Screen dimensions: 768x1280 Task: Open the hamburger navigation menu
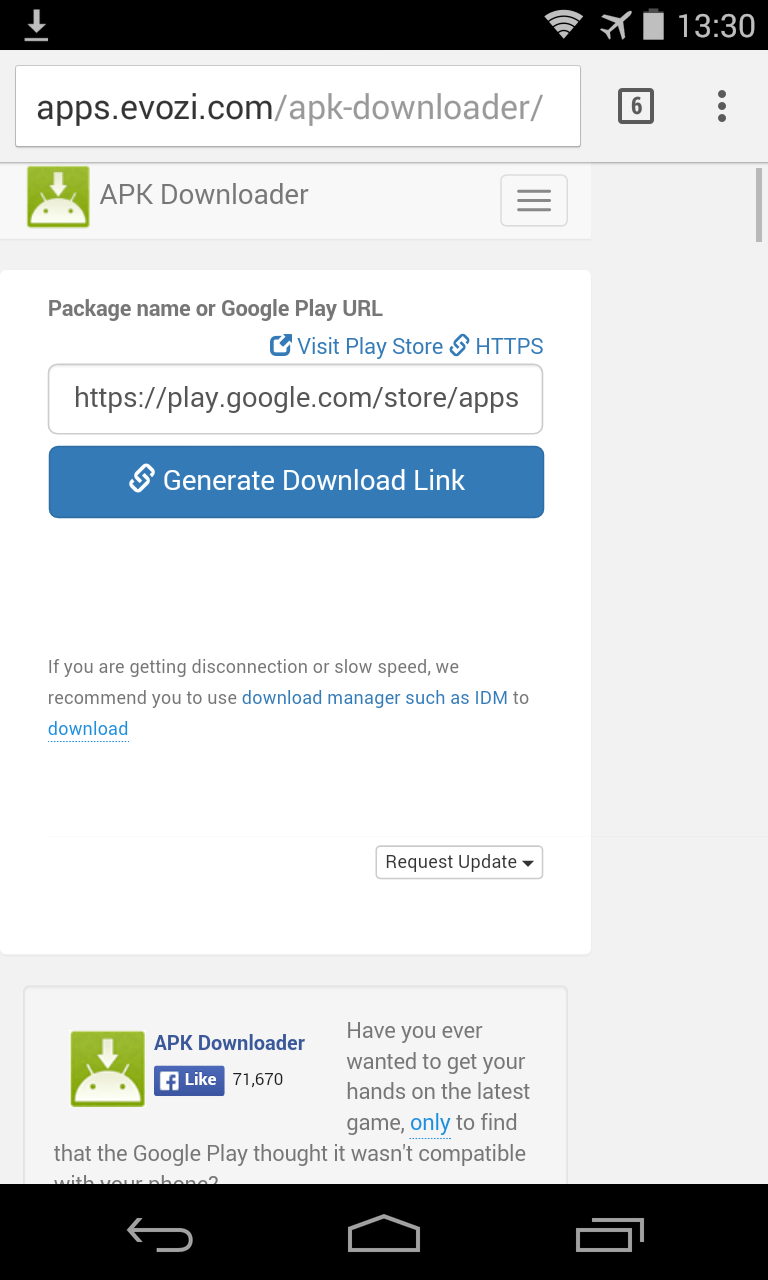(x=534, y=201)
